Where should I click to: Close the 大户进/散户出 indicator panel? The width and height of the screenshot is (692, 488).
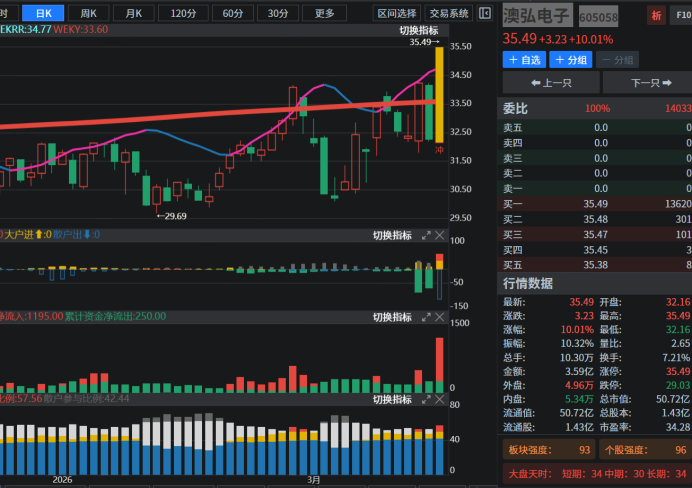[x=439, y=235]
